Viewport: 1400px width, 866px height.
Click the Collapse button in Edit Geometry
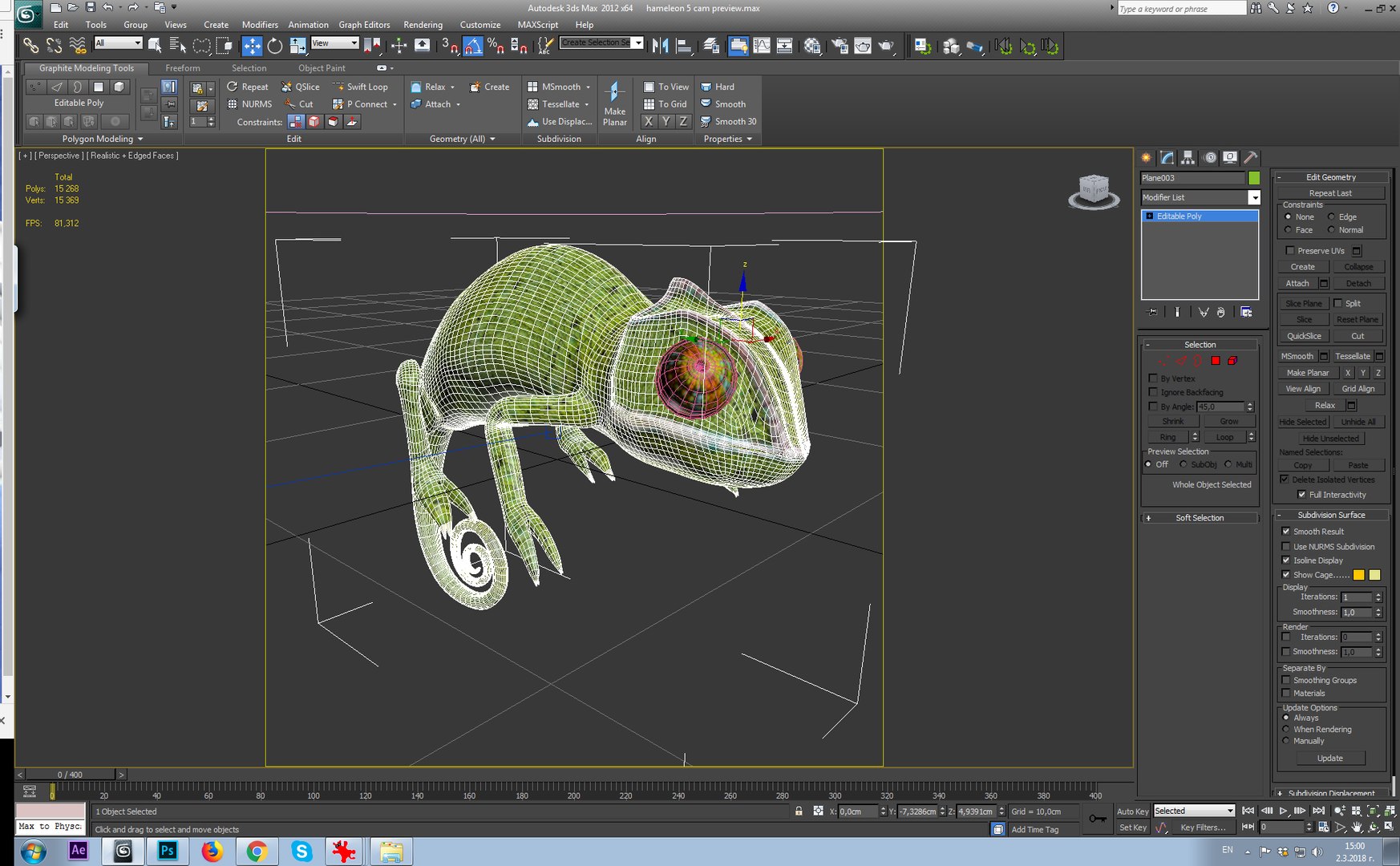1358,267
